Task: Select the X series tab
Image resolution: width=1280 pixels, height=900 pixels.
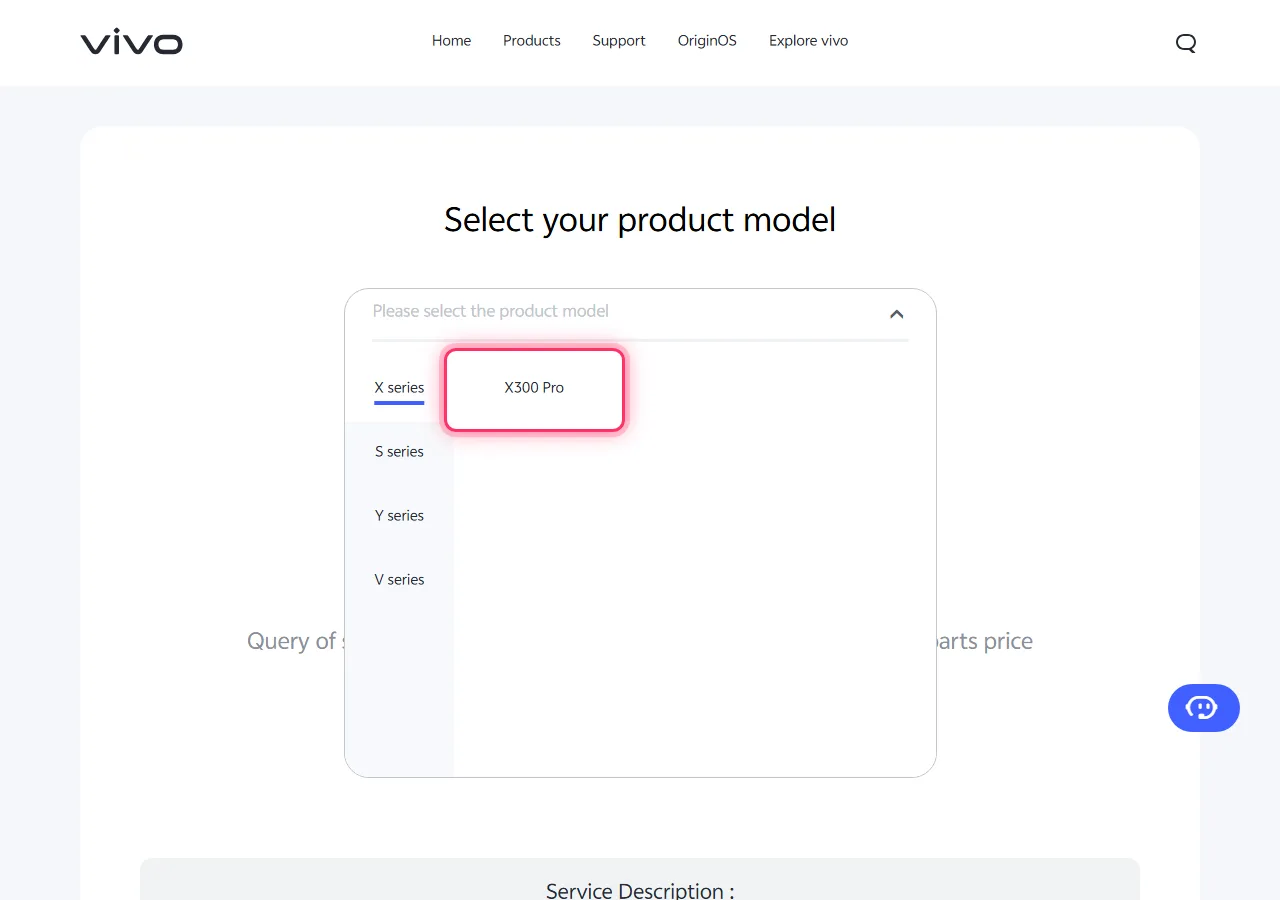Action: [x=399, y=388]
